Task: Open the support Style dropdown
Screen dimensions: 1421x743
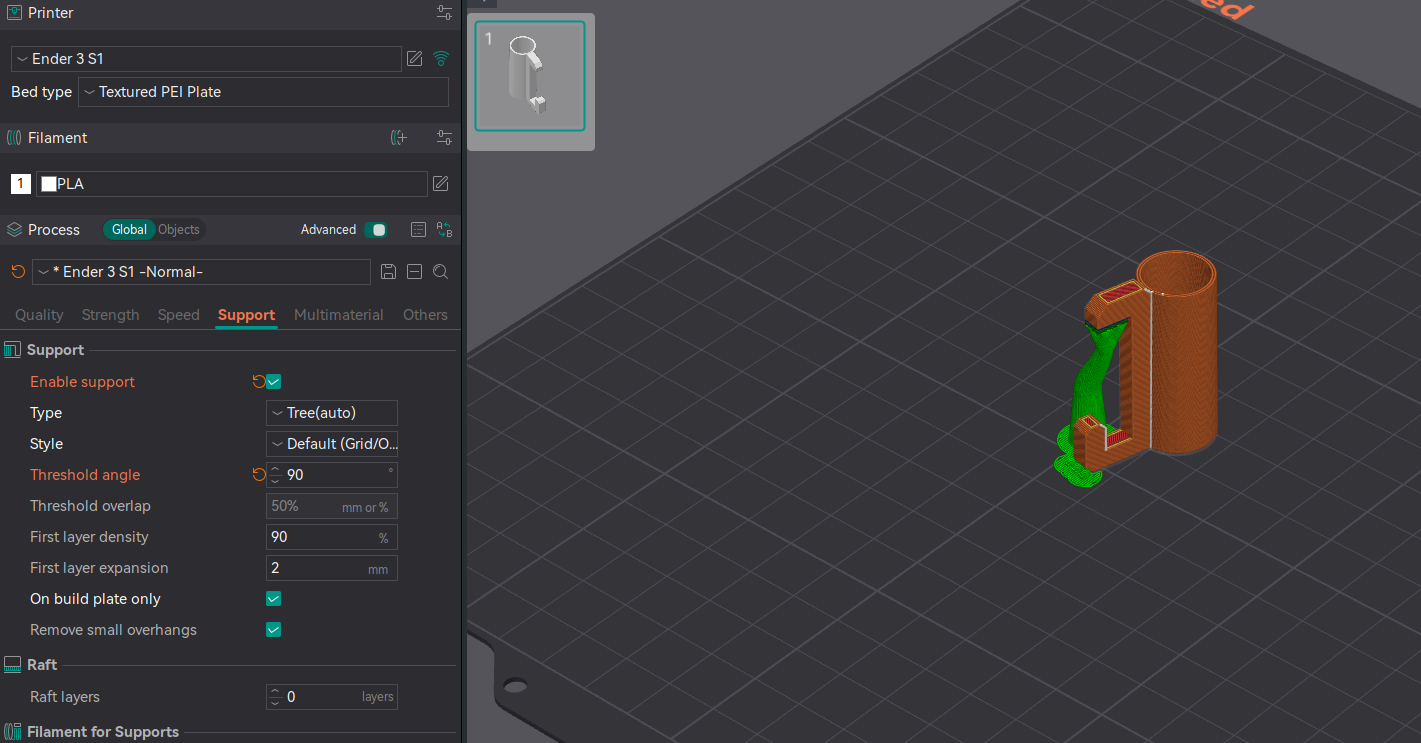Action: (332, 444)
